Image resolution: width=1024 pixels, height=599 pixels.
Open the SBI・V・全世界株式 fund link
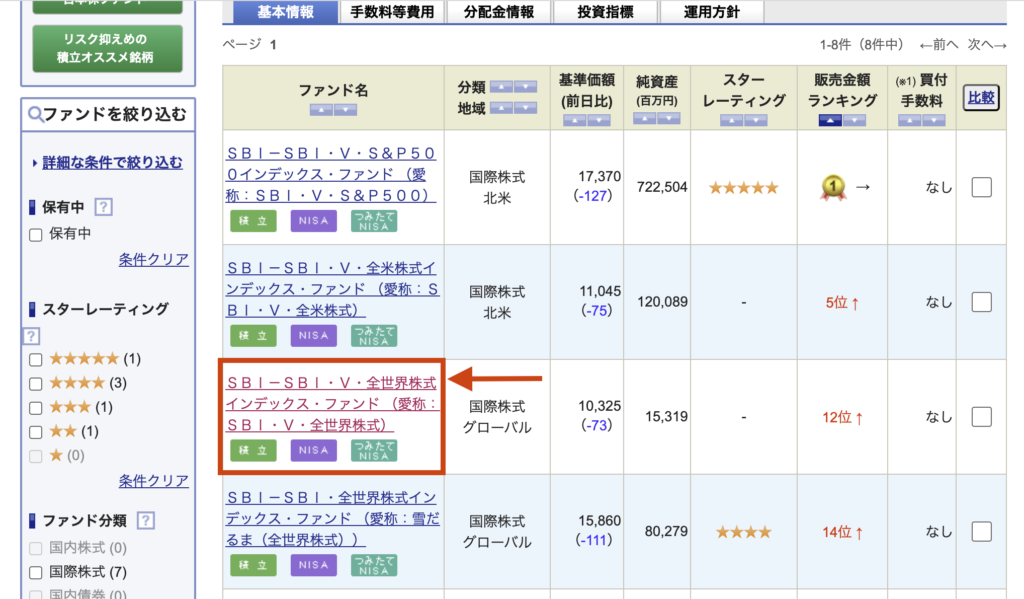click(331, 404)
